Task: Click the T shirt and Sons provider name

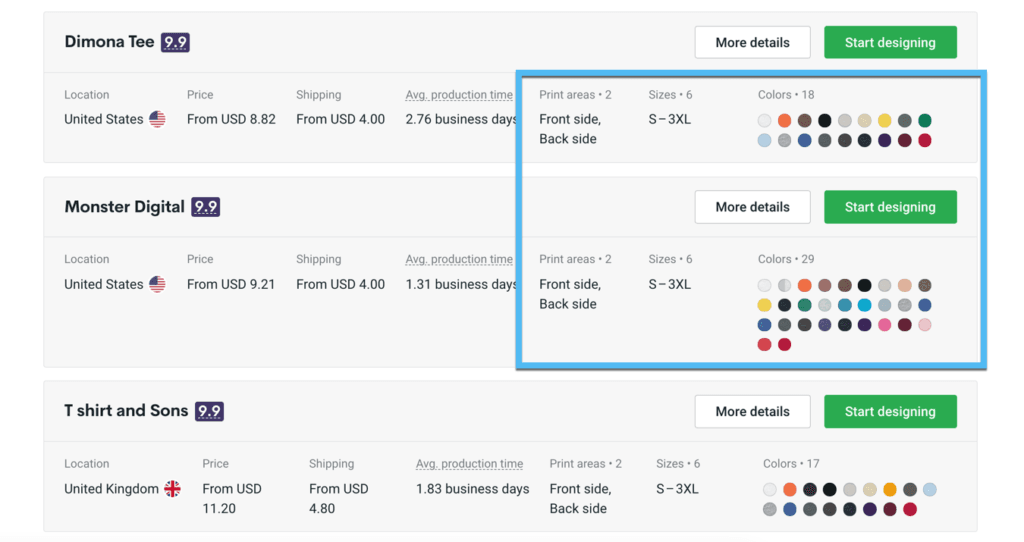Action: coord(126,411)
